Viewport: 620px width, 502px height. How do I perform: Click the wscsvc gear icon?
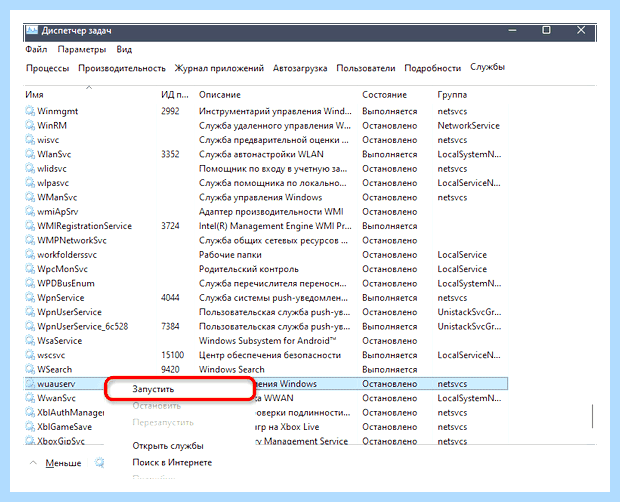[x=30, y=355]
